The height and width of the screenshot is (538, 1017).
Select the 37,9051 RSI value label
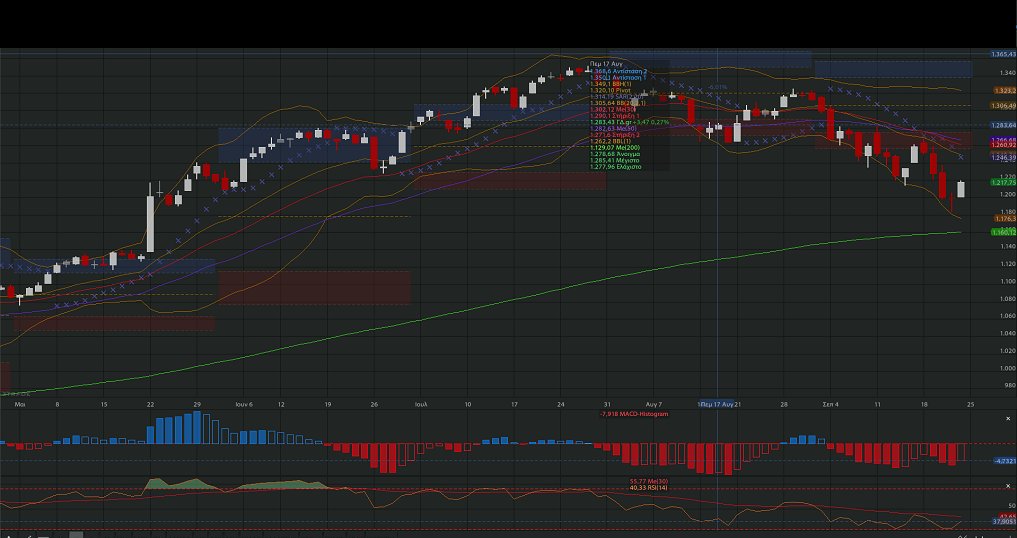pos(1004,521)
